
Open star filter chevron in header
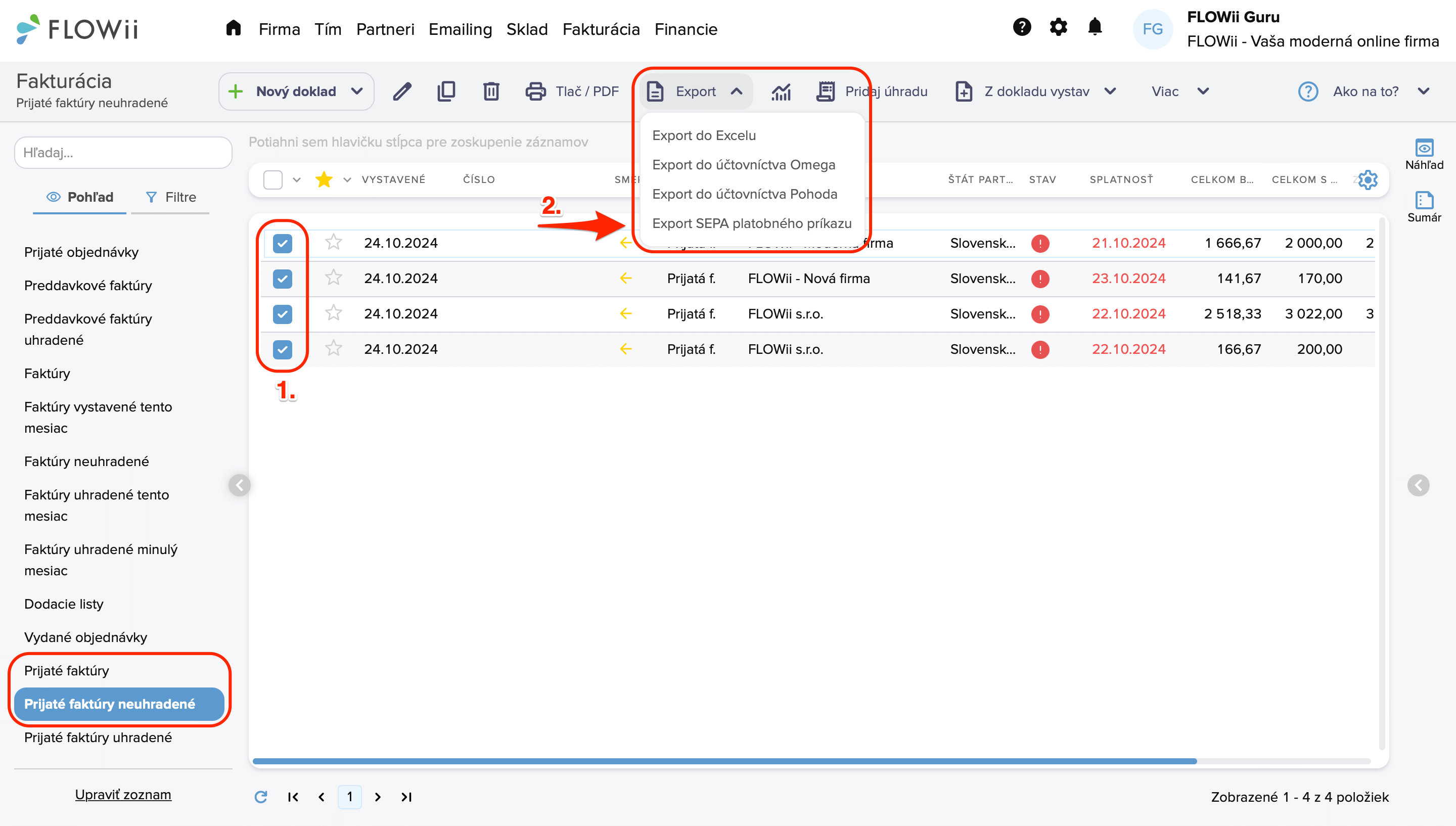click(347, 180)
